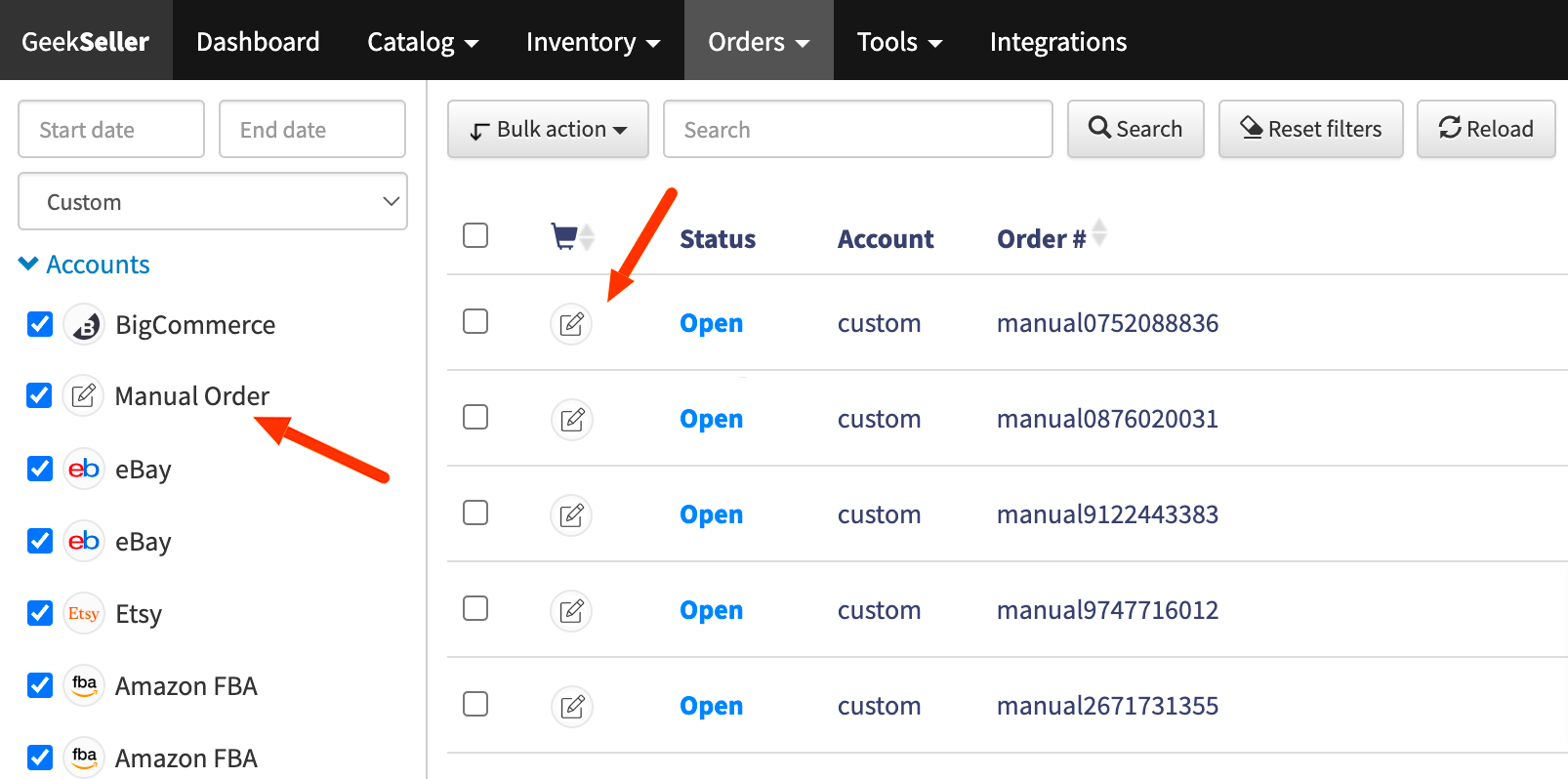The image size is (1568, 779).
Task: Uncheck the Etsy account checkbox
Action: tap(40, 613)
